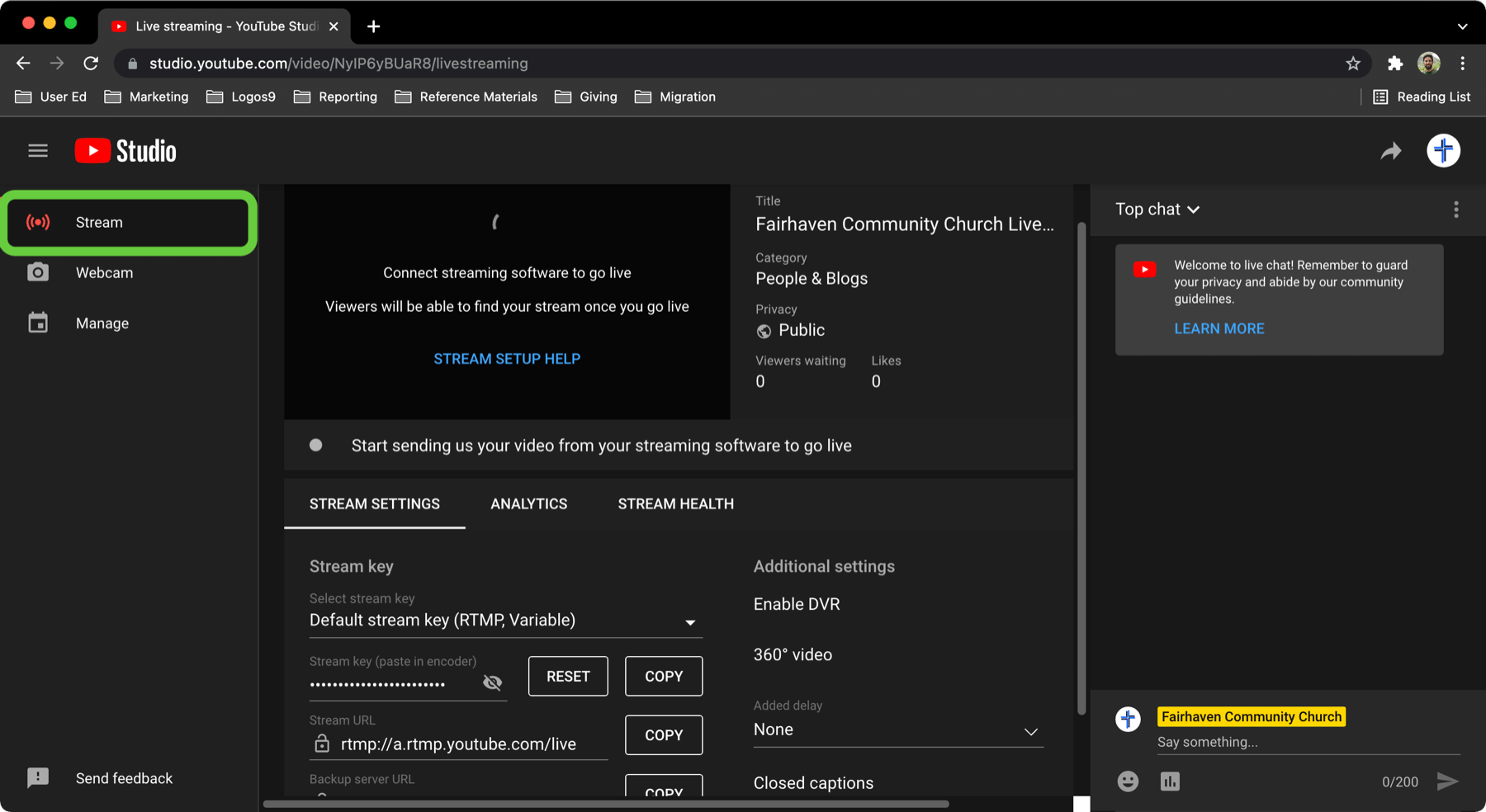Open the User Ed bookmarks folder
Screen dimensions: 1486x812
click(x=51, y=97)
